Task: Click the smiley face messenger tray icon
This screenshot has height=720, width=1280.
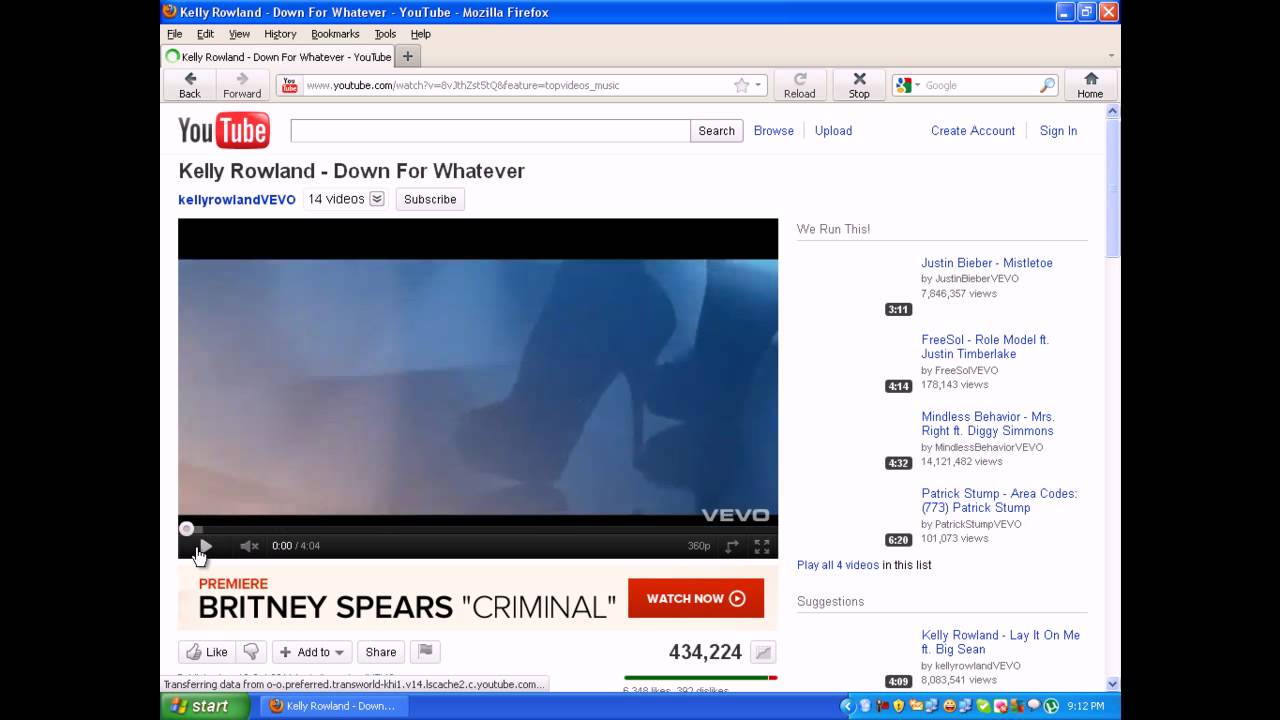Action: [x=948, y=706]
